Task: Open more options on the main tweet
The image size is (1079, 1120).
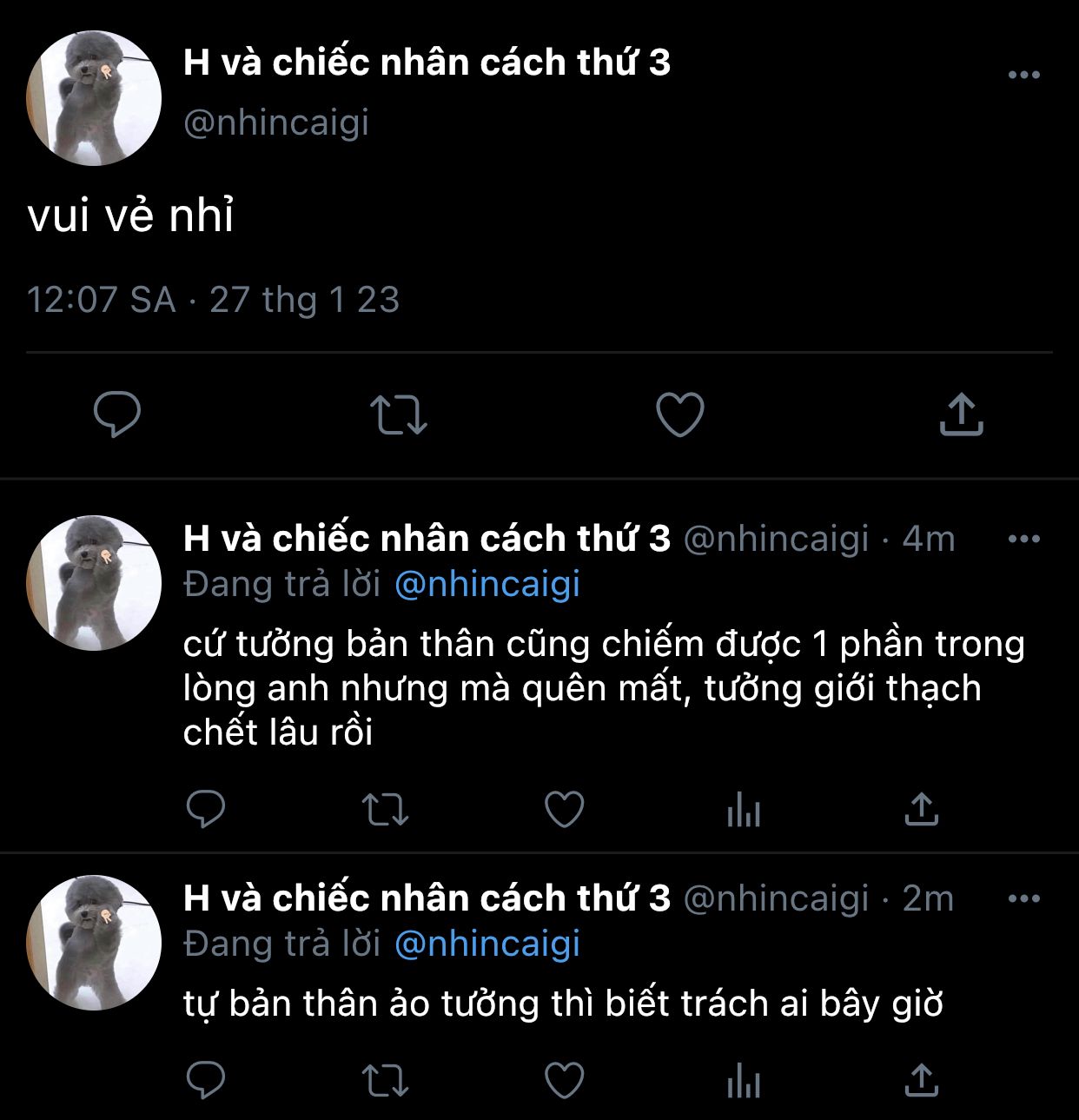Action: click(1024, 75)
